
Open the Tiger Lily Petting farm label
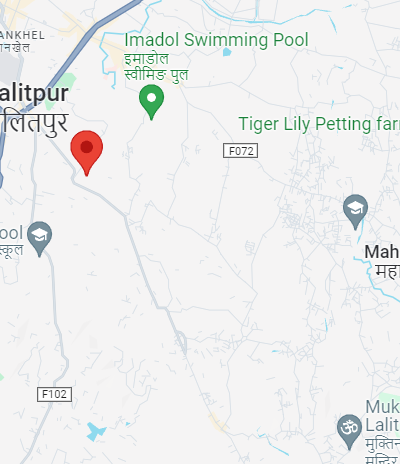(x=319, y=124)
